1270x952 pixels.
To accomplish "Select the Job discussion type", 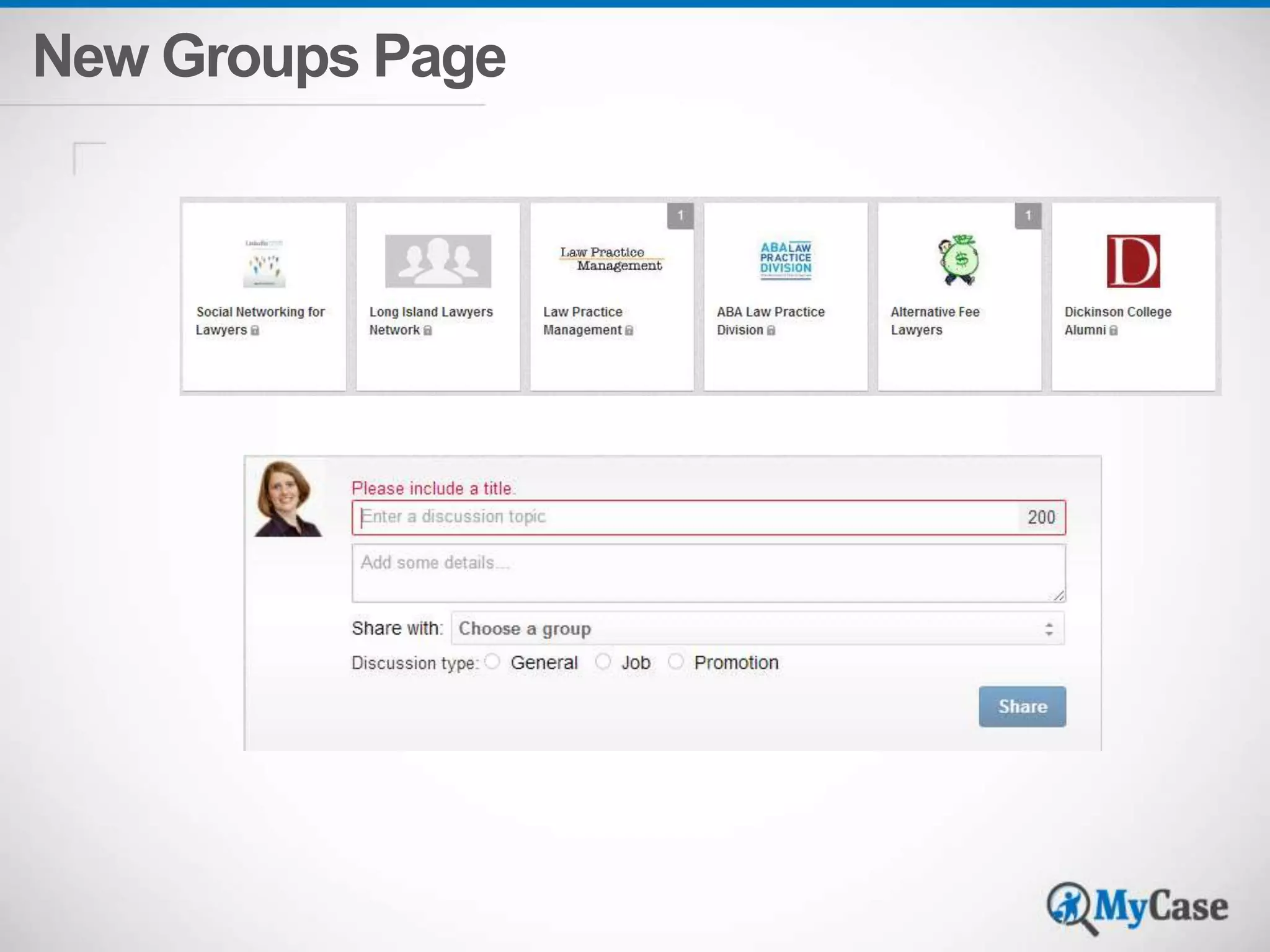I will pos(603,661).
